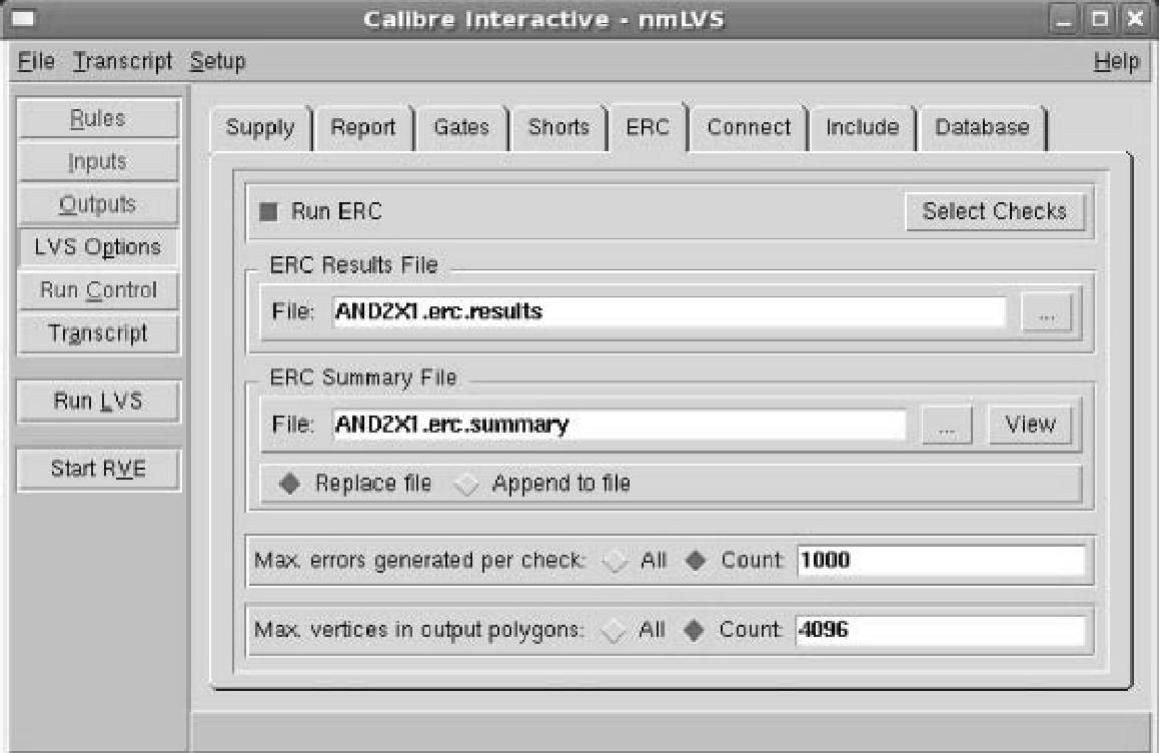Switch to the Include tab
This screenshot has width=1159, height=753.
(863, 128)
